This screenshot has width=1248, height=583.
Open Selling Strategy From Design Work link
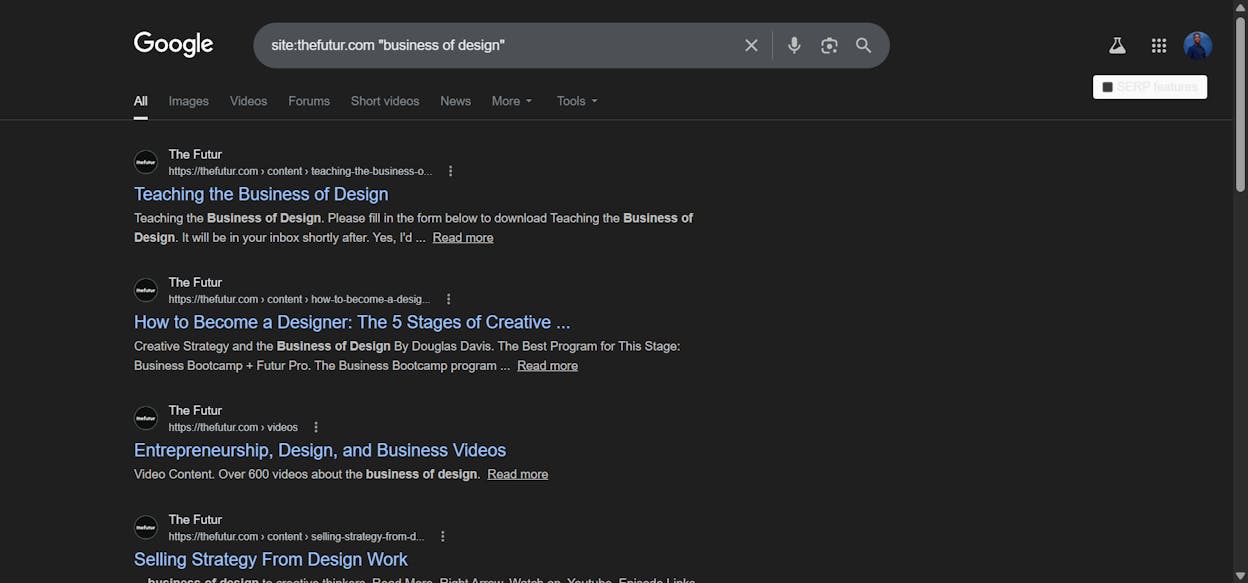pyautogui.click(x=271, y=559)
